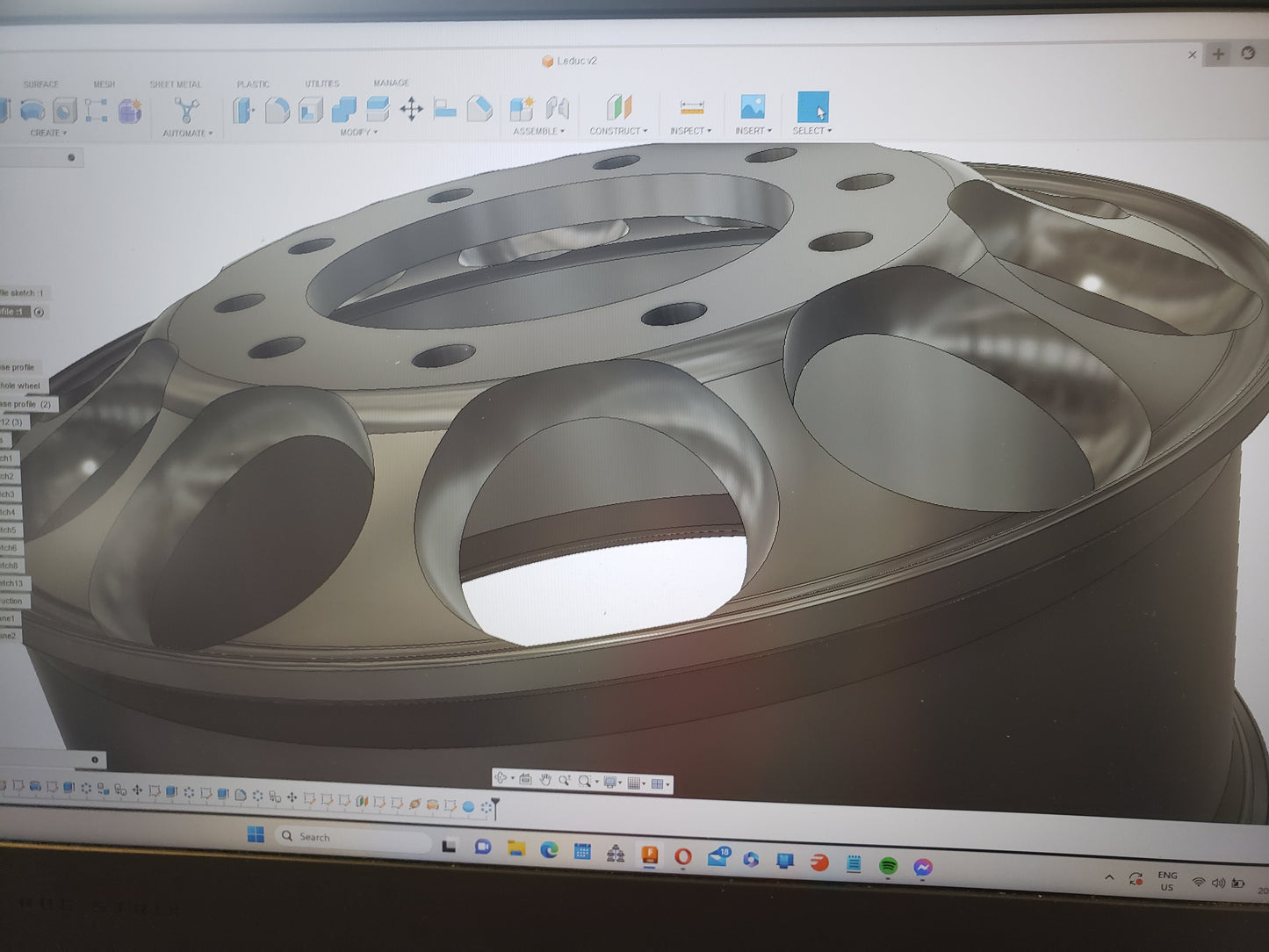Open Opera browser from the taskbar
The width and height of the screenshot is (1269, 952).
[x=683, y=856]
